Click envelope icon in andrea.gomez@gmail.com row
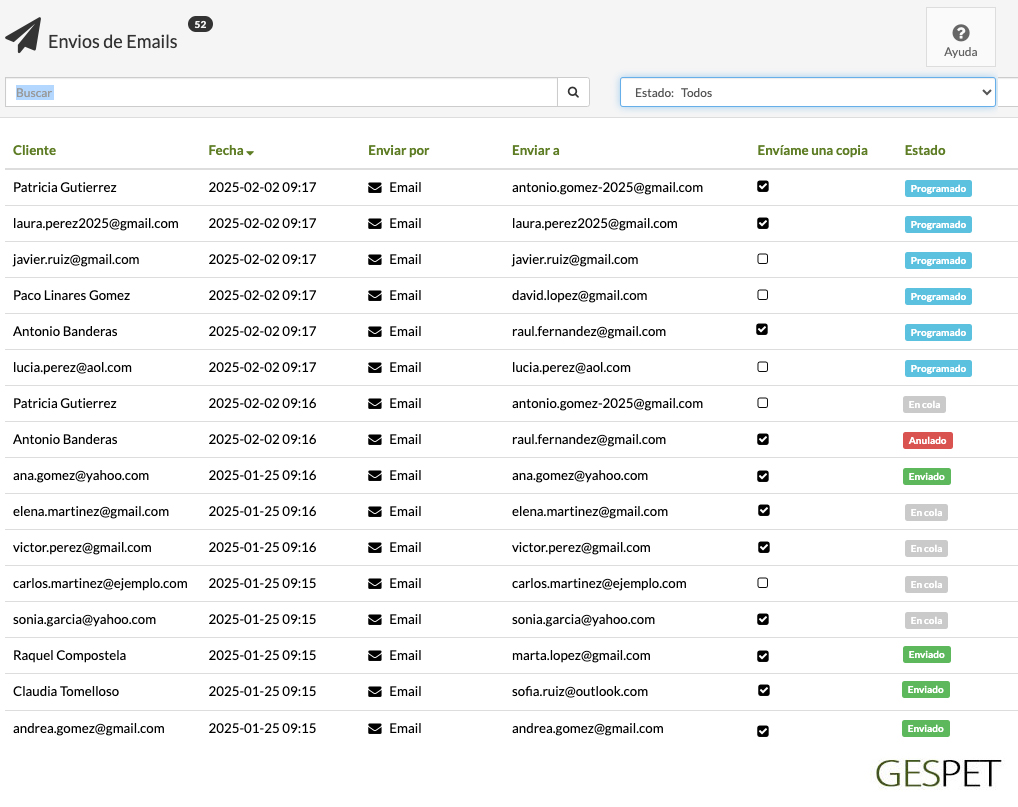 pos(375,729)
